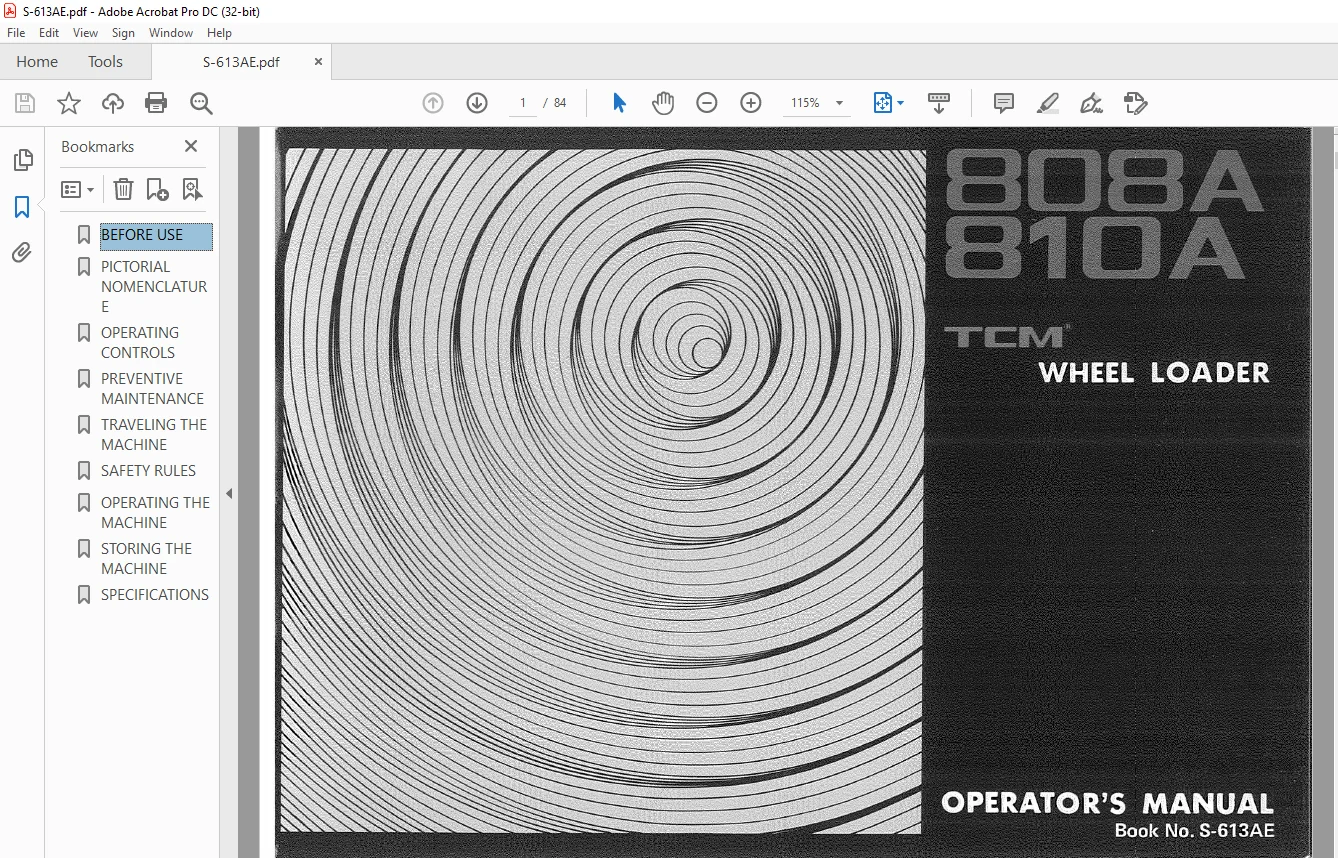The width and height of the screenshot is (1338, 858).
Task: Select the Highlight text pen tool
Action: coord(1048,103)
